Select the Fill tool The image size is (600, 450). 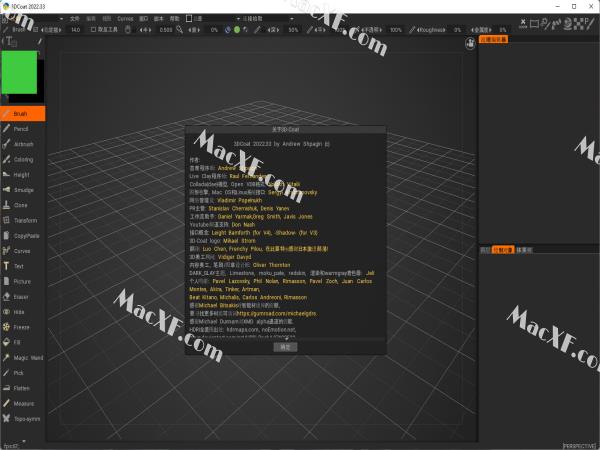[23, 342]
